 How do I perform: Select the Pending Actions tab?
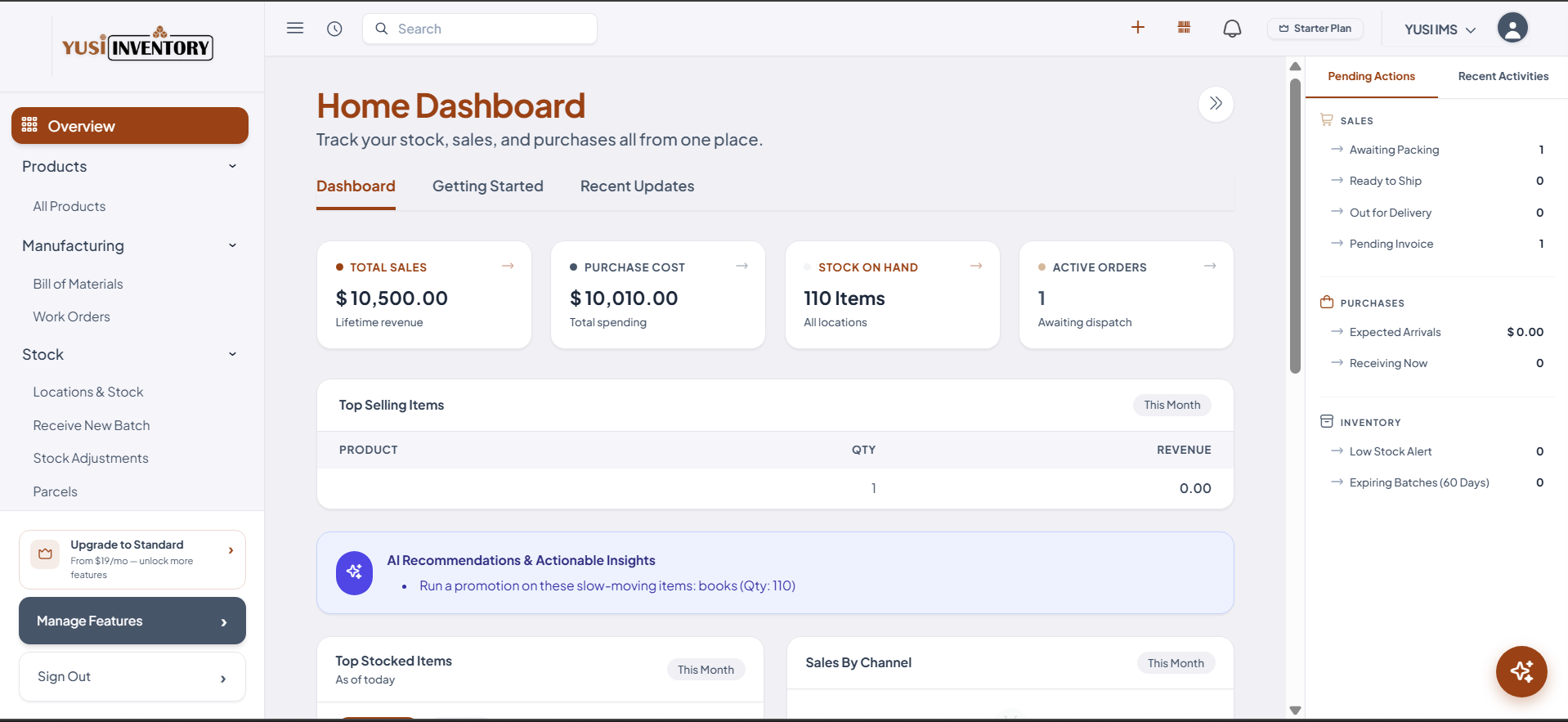(1371, 76)
